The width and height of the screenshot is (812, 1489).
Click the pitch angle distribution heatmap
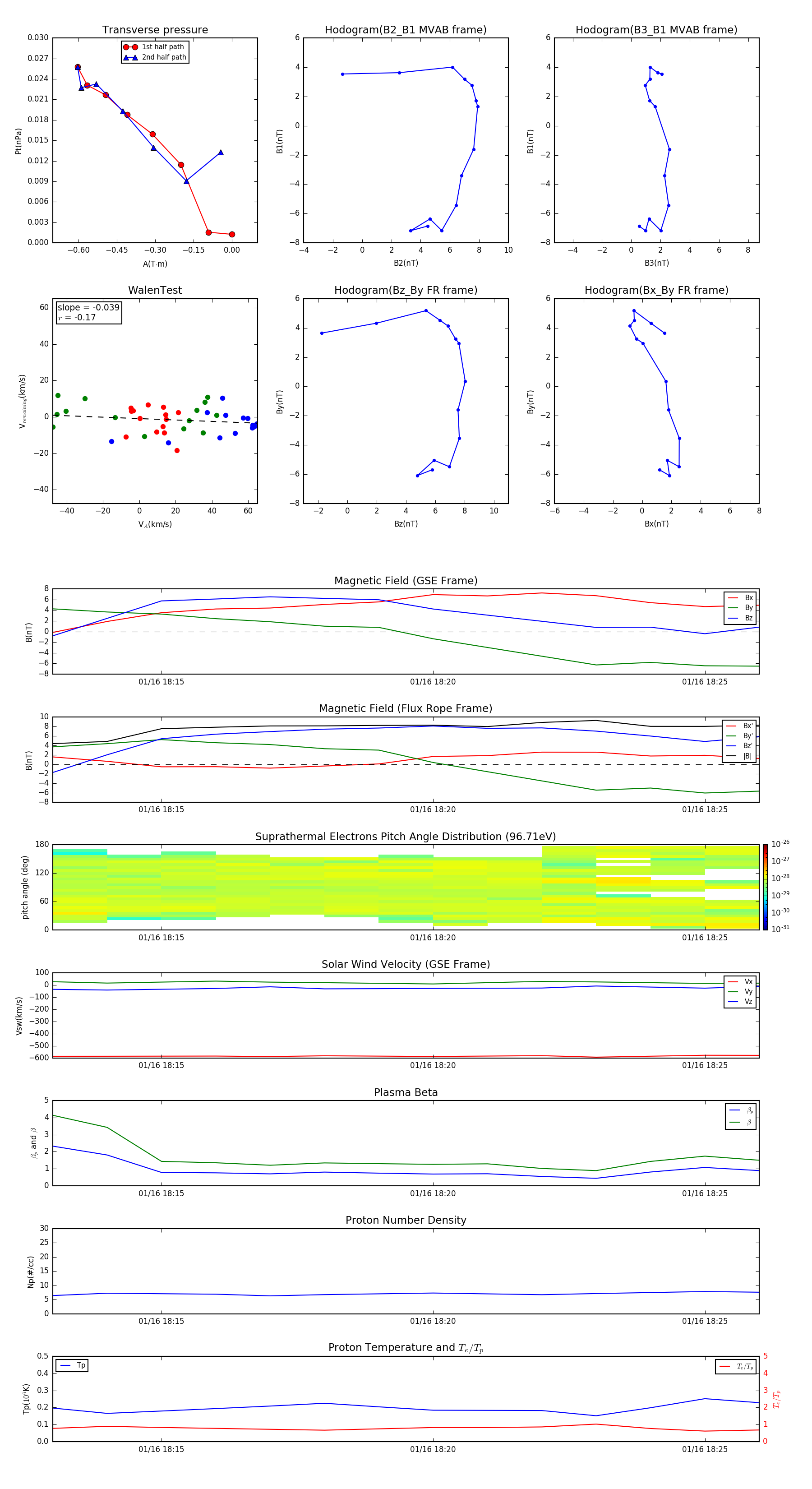406,887
